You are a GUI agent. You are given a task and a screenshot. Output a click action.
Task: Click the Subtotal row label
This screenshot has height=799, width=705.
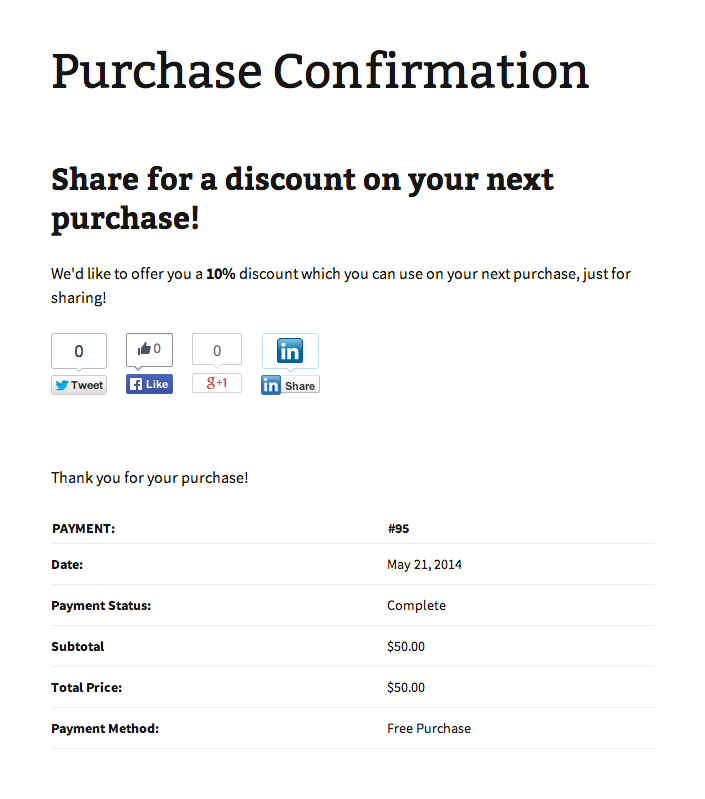click(78, 647)
